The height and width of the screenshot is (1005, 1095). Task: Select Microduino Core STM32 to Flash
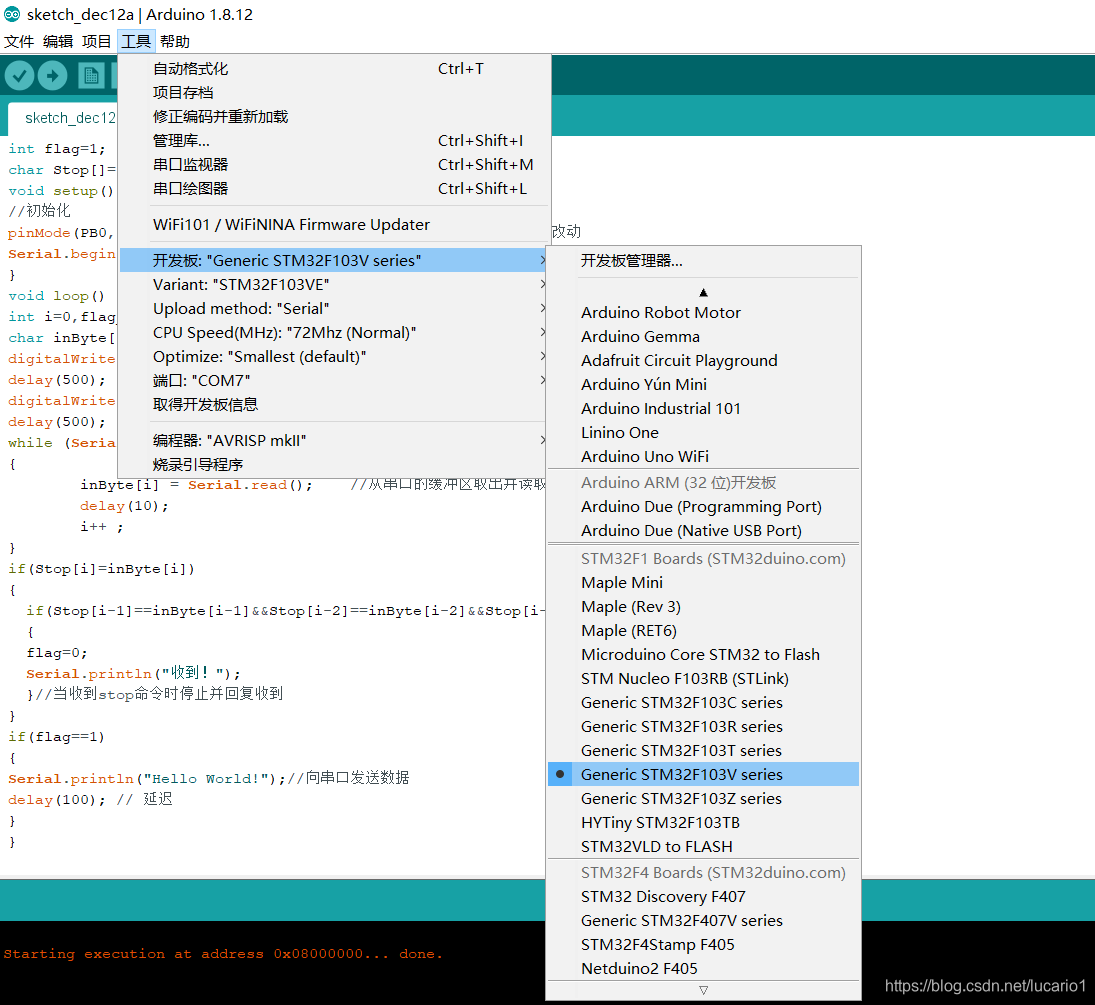tap(703, 654)
